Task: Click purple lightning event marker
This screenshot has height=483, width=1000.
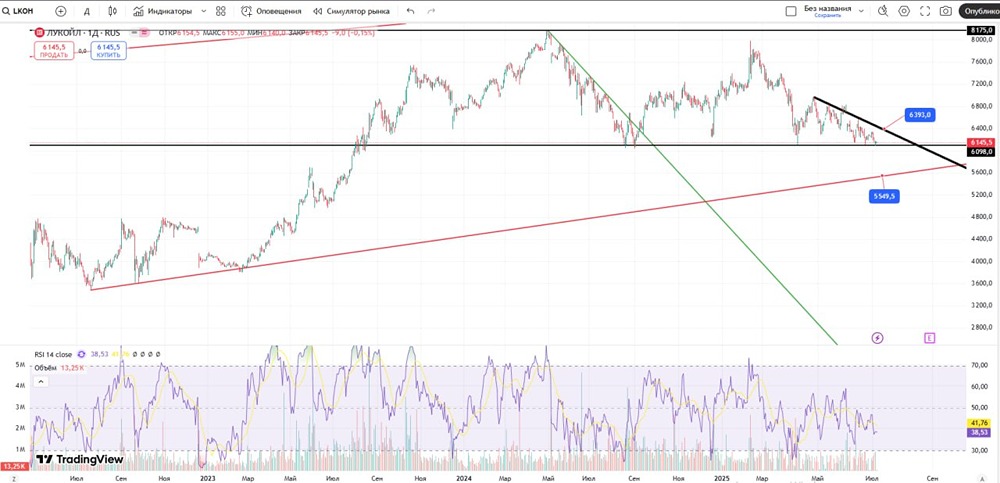Action: point(878,338)
